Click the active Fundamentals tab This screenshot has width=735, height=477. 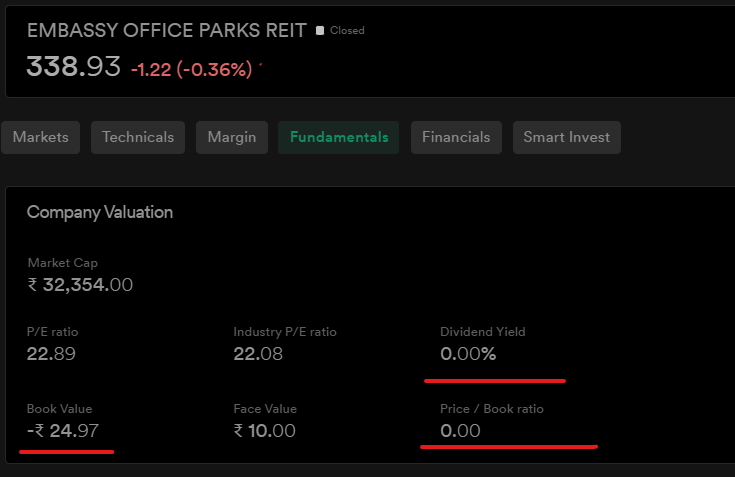(x=339, y=137)
